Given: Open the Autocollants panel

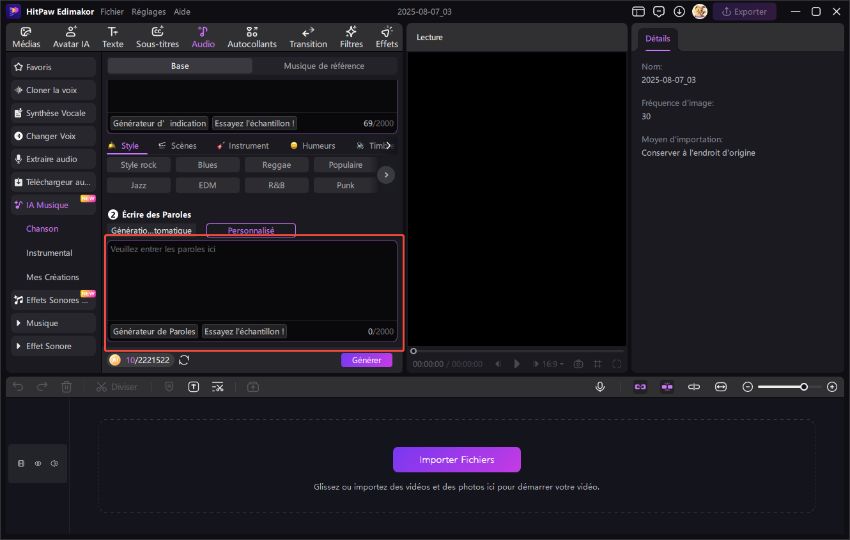Looking at the screenshot, I should coord(252,37).
